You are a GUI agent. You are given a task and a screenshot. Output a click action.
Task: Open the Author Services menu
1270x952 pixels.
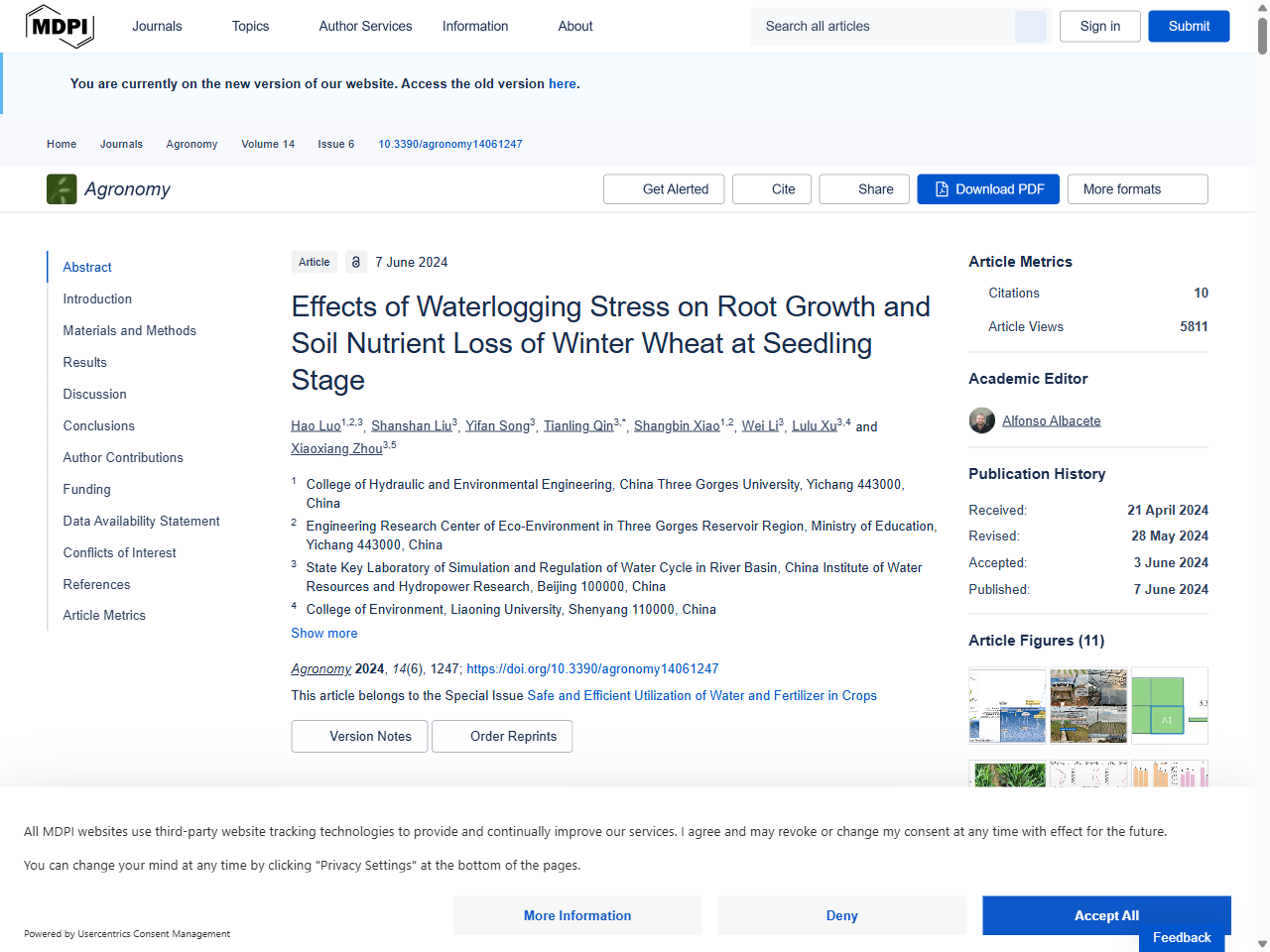tap(365, 26)
